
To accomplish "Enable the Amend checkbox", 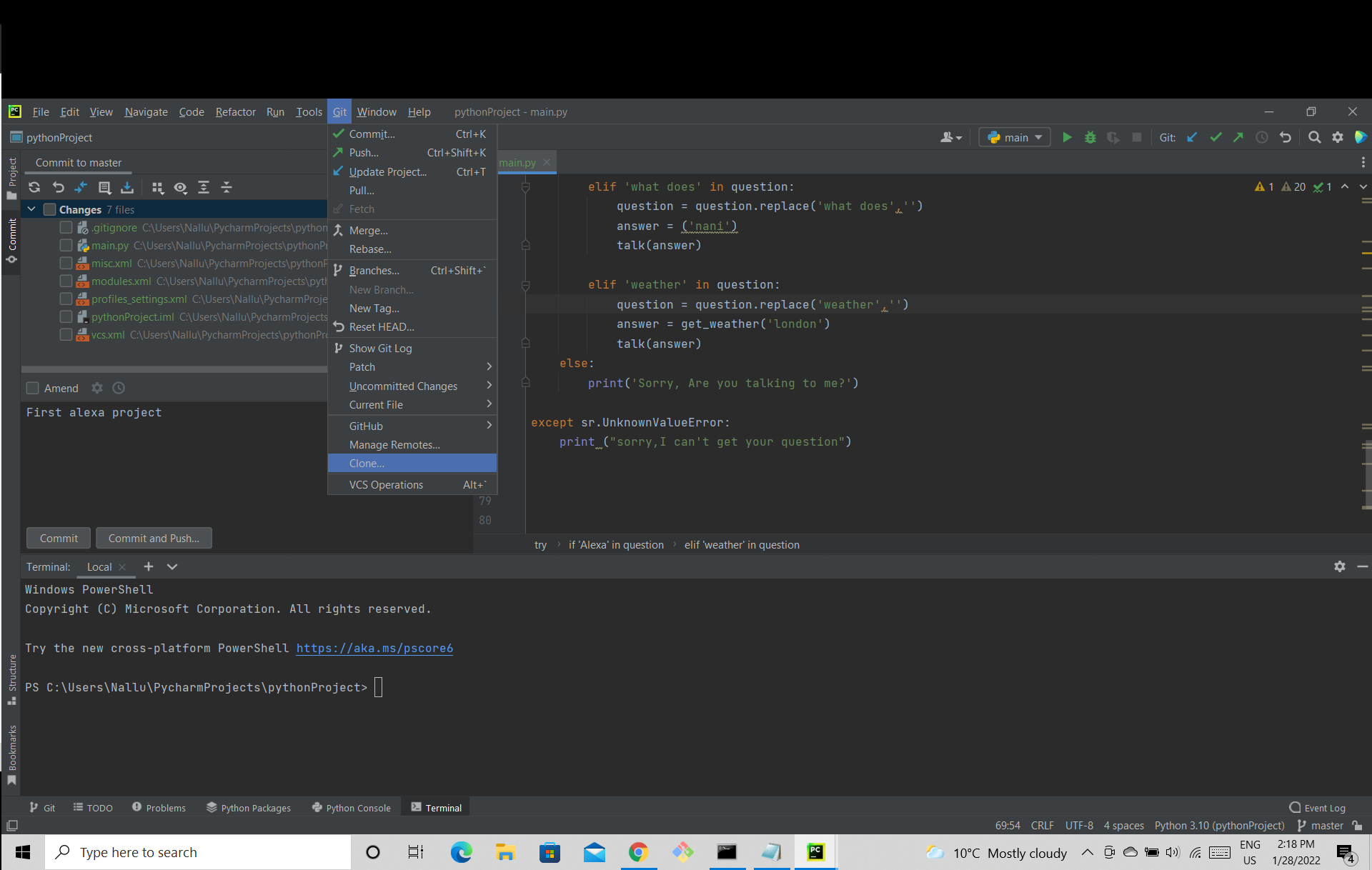I will [x=33, y=388].
